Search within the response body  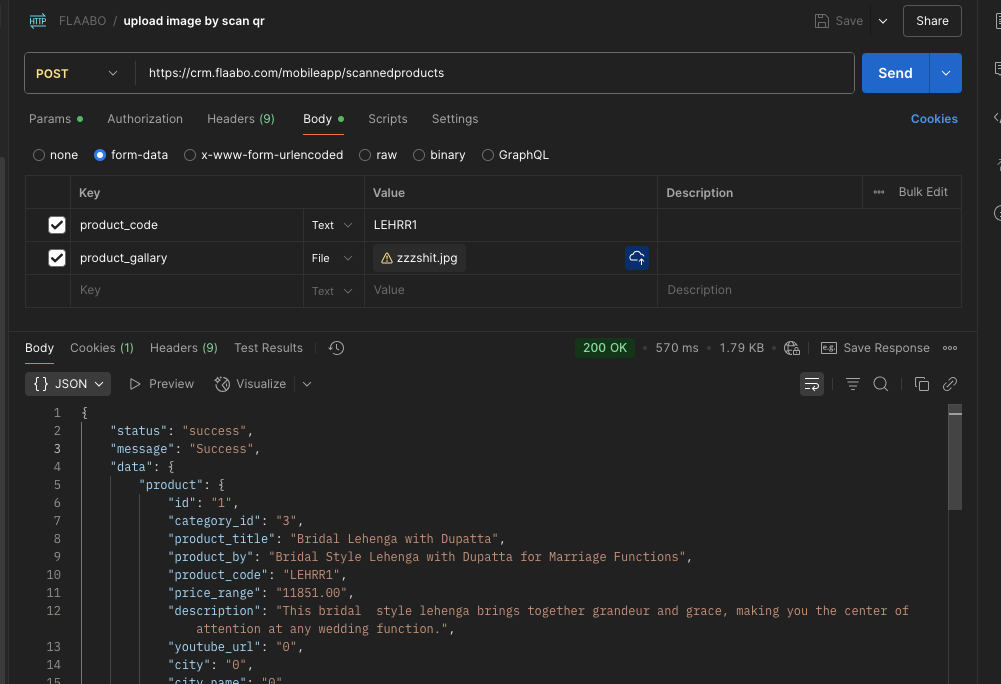(881, 384)
